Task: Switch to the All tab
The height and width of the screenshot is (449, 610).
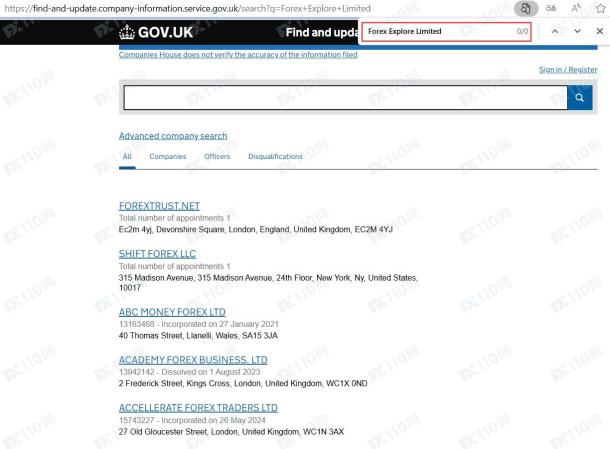Action: (x=127, y=156)
